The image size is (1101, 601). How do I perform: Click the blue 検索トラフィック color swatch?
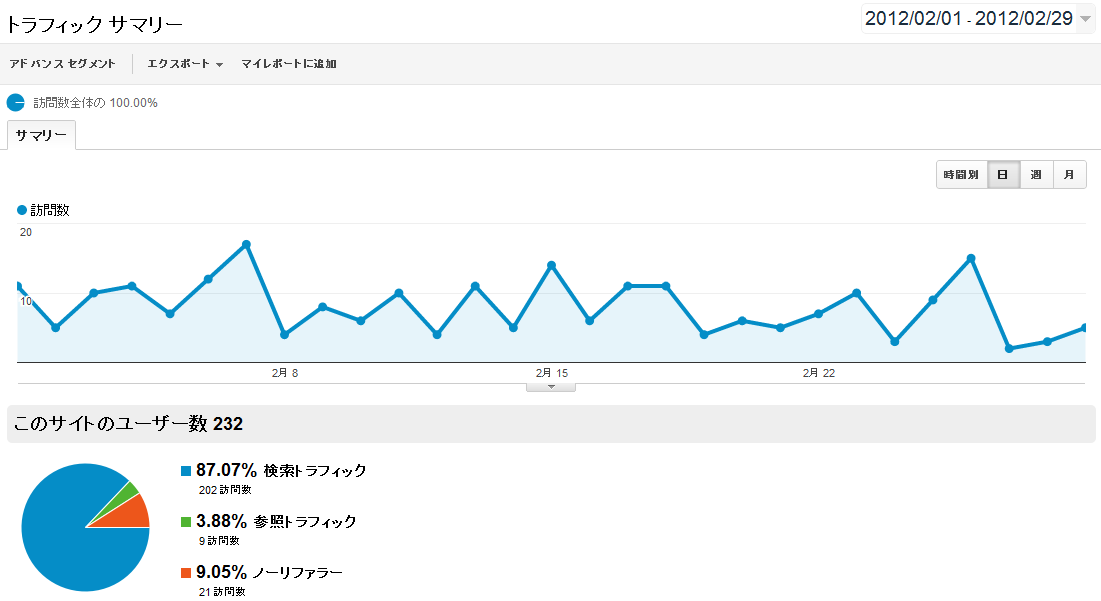point(186,471)
